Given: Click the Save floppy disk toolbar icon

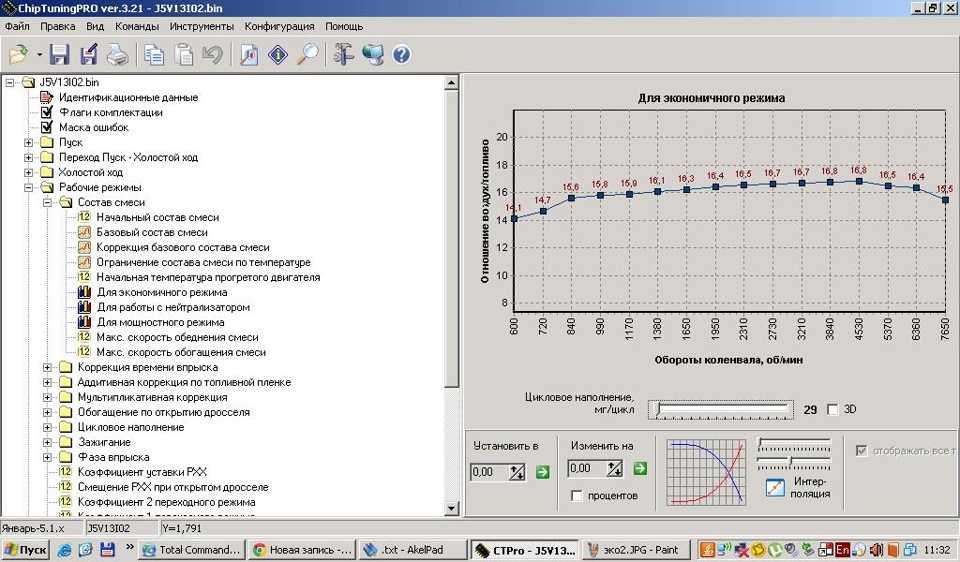Looking at the screenshot, I should [x=59, y=54].
